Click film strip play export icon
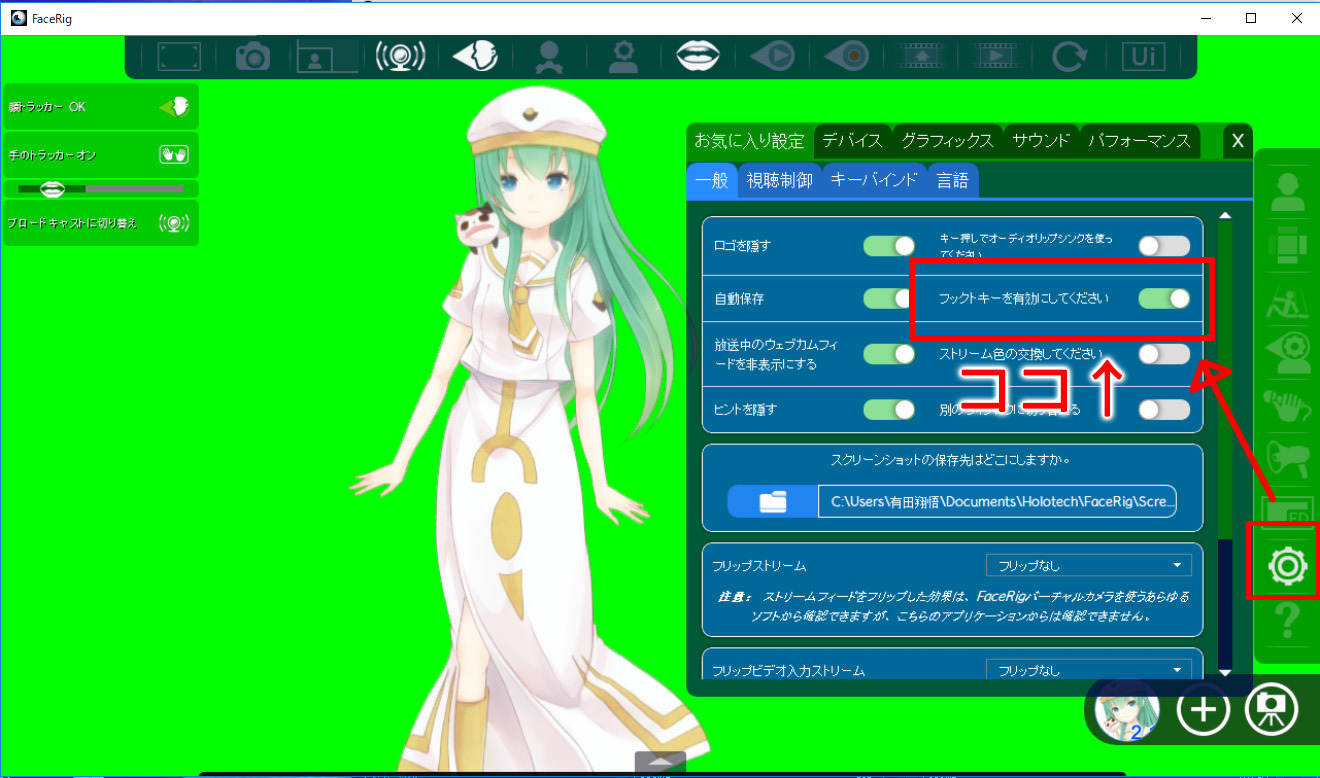This screenshot has height=778, width=1320. pos(997,57)
